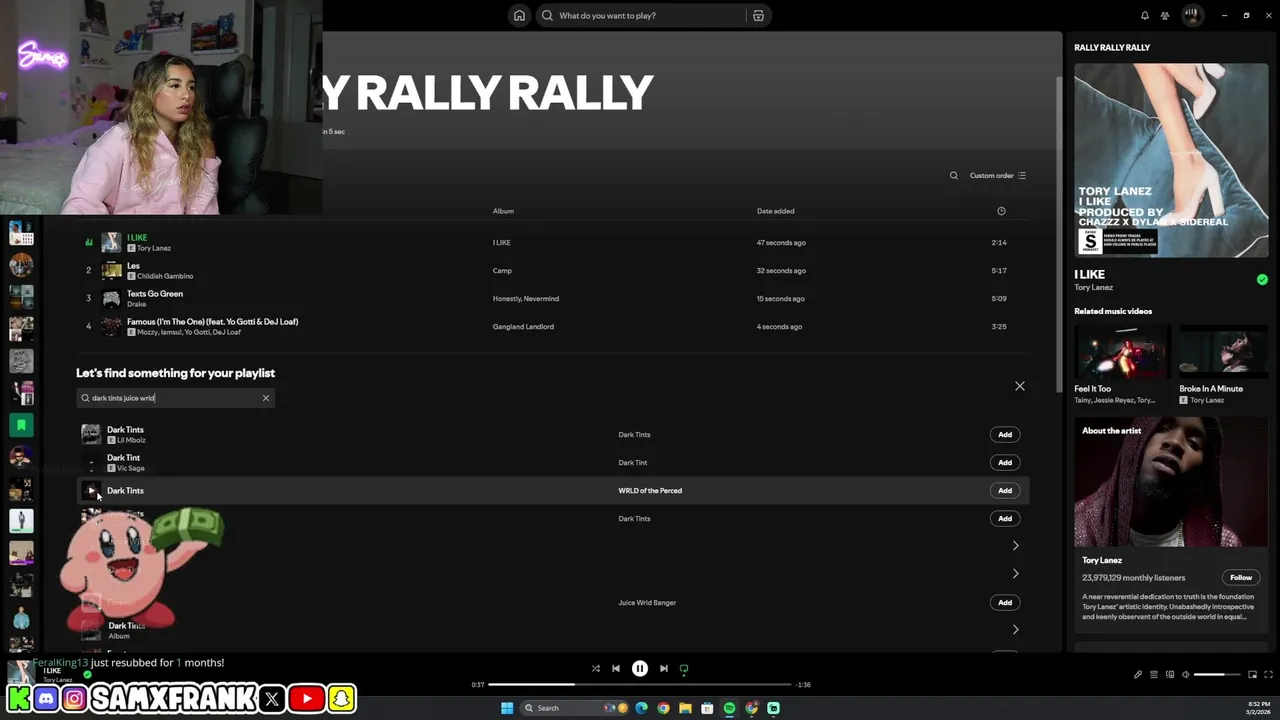Open Friend Activity icon

click(1165, 15)
